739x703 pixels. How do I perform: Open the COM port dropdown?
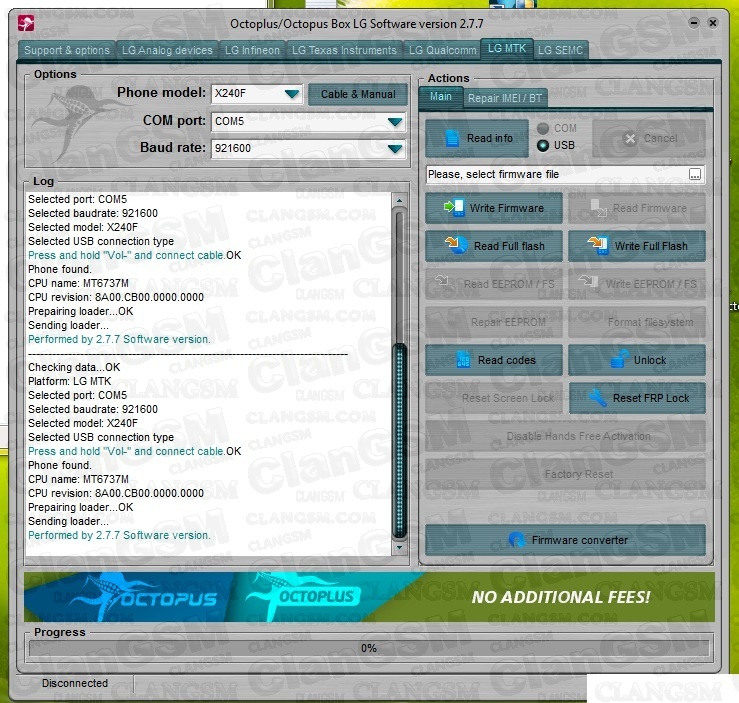tap(395, 122)
